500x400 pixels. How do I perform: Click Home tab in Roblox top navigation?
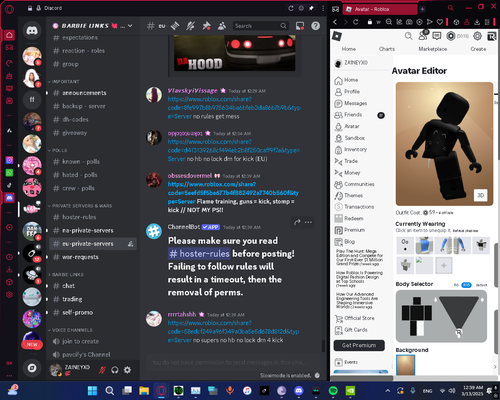coord(349,49)
